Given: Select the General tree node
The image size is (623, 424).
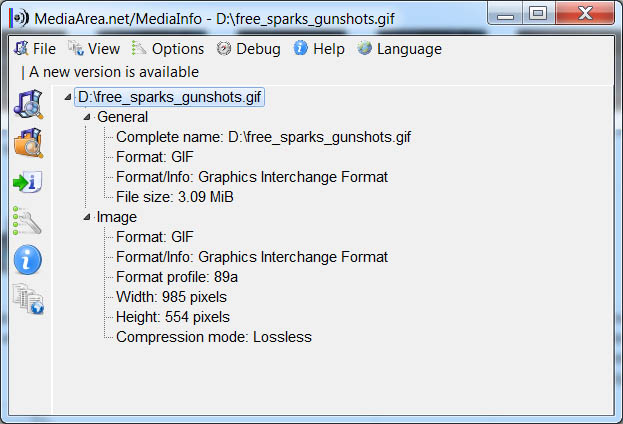Looking at the screenshot, I should coord(122,117).
